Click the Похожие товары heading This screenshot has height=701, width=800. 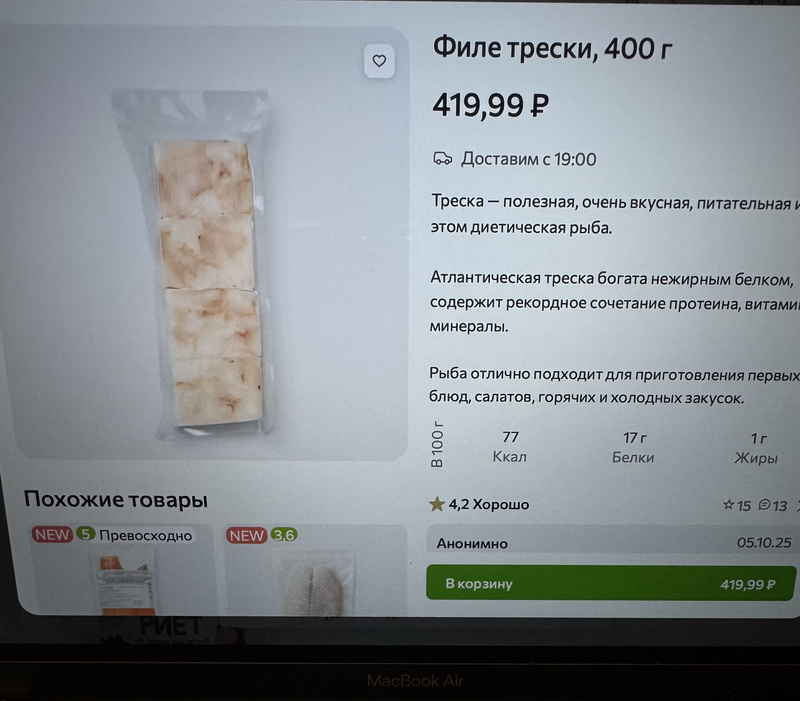[116, 499]
